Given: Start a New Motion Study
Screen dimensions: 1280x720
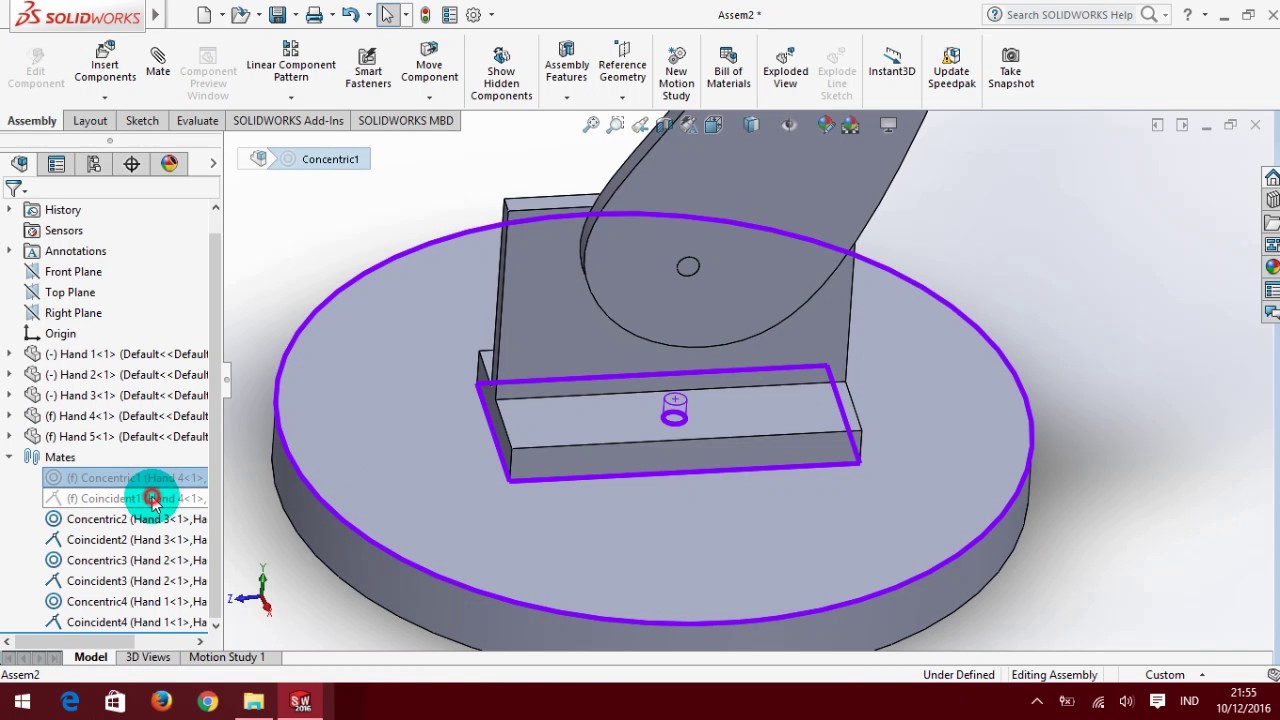Looking at the screenshot, I should coord(676,72).
